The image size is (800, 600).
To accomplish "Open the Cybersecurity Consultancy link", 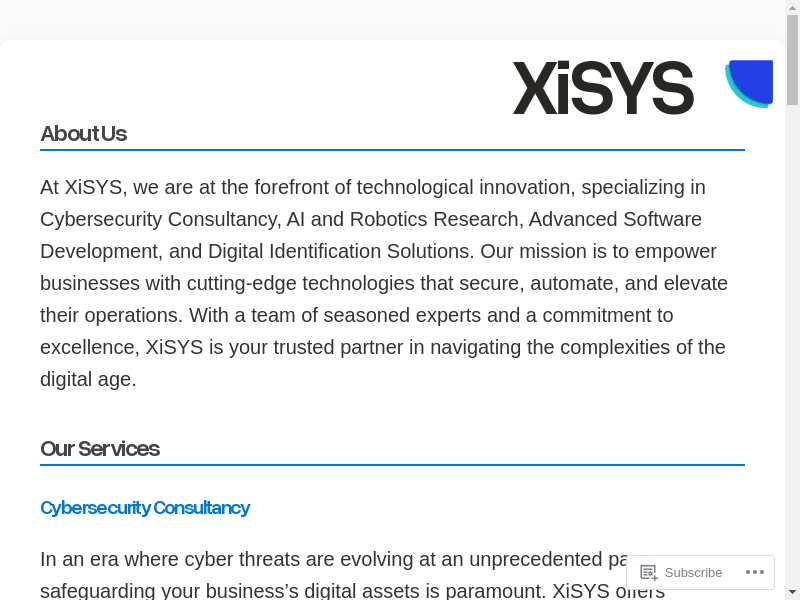I will coord(145,508).
